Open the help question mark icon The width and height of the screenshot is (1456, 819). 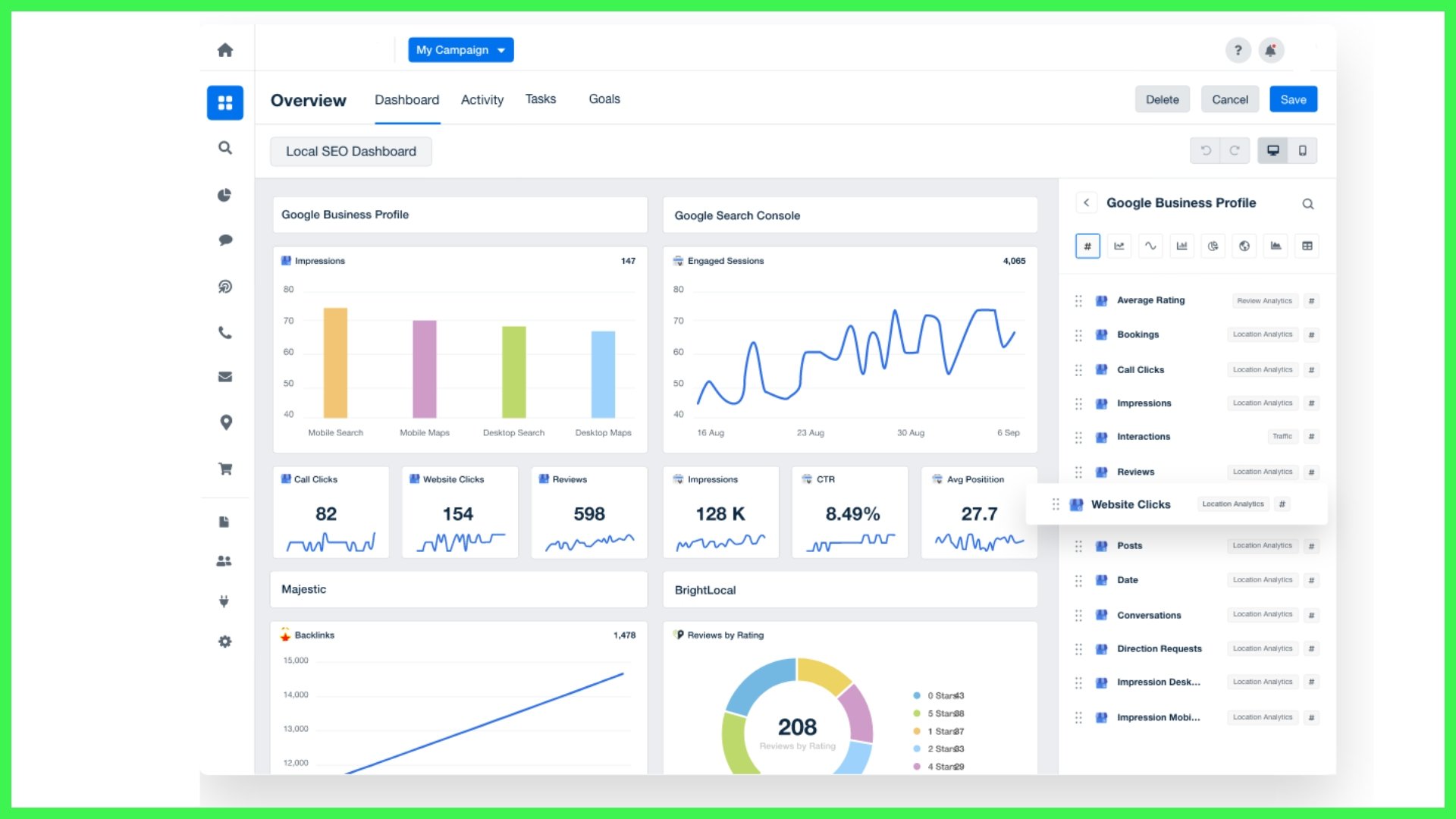(x=1238, y=50)
